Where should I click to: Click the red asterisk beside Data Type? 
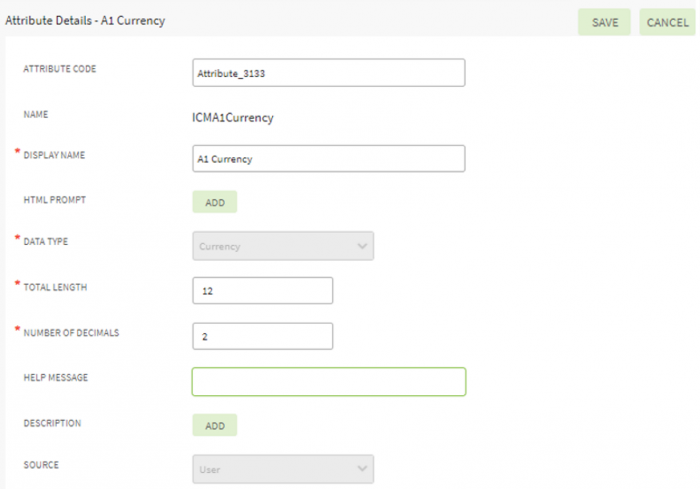pos(17,239)
